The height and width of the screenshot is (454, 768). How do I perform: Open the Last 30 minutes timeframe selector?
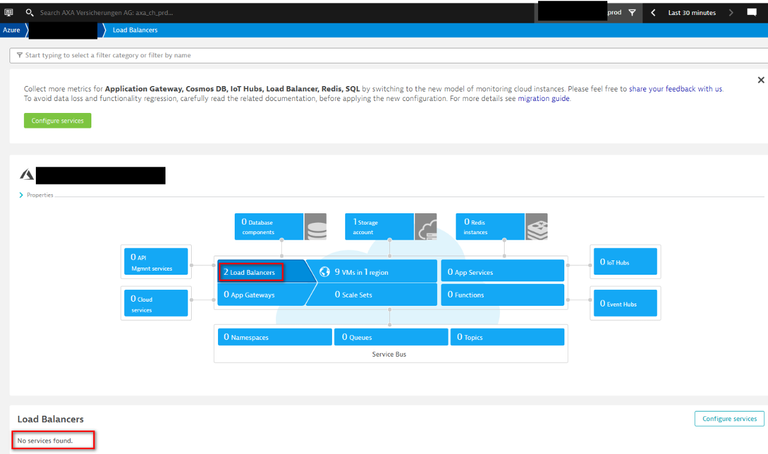coord(691,13)
